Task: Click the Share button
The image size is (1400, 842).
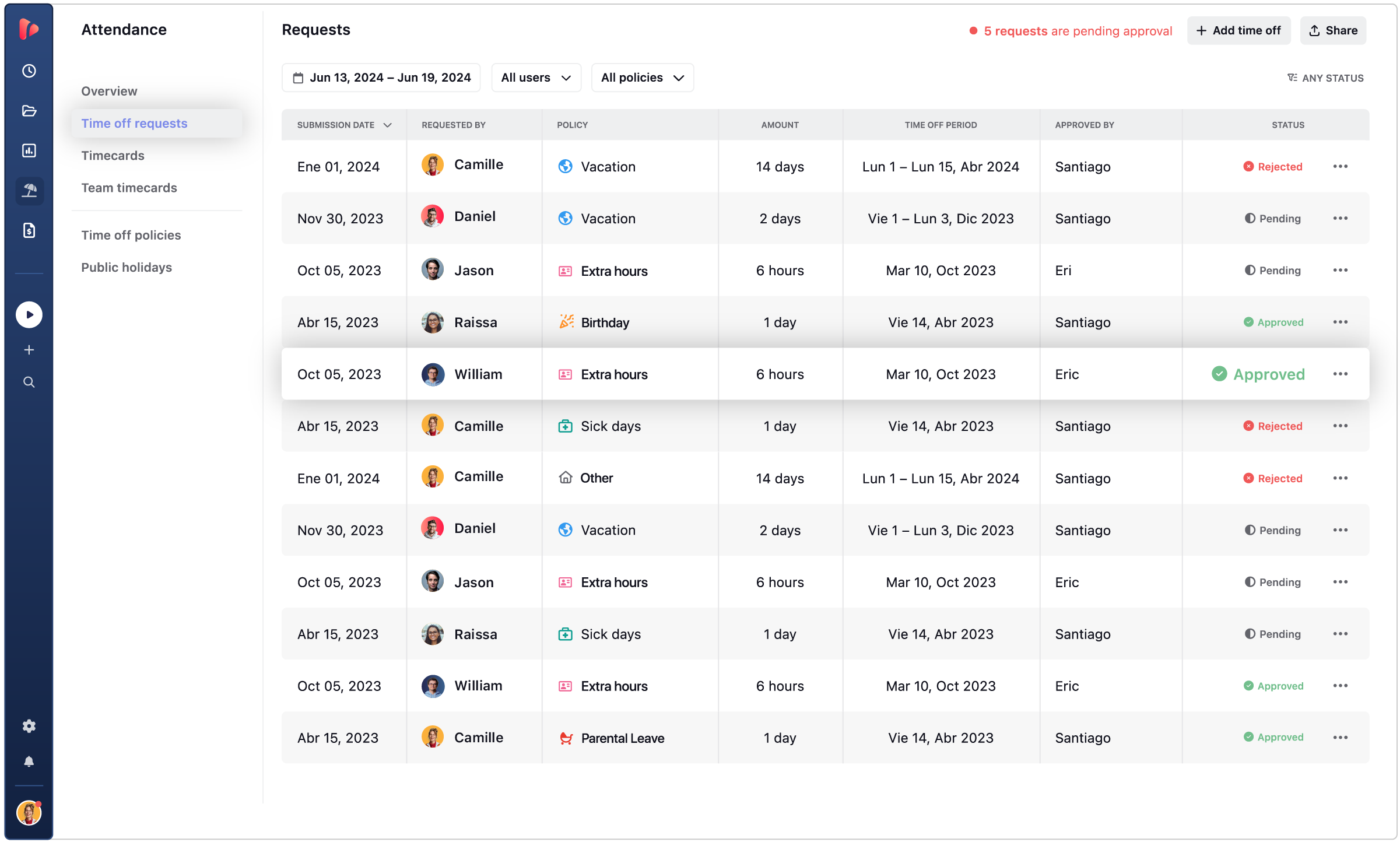Action: [x=1333, y=30]
